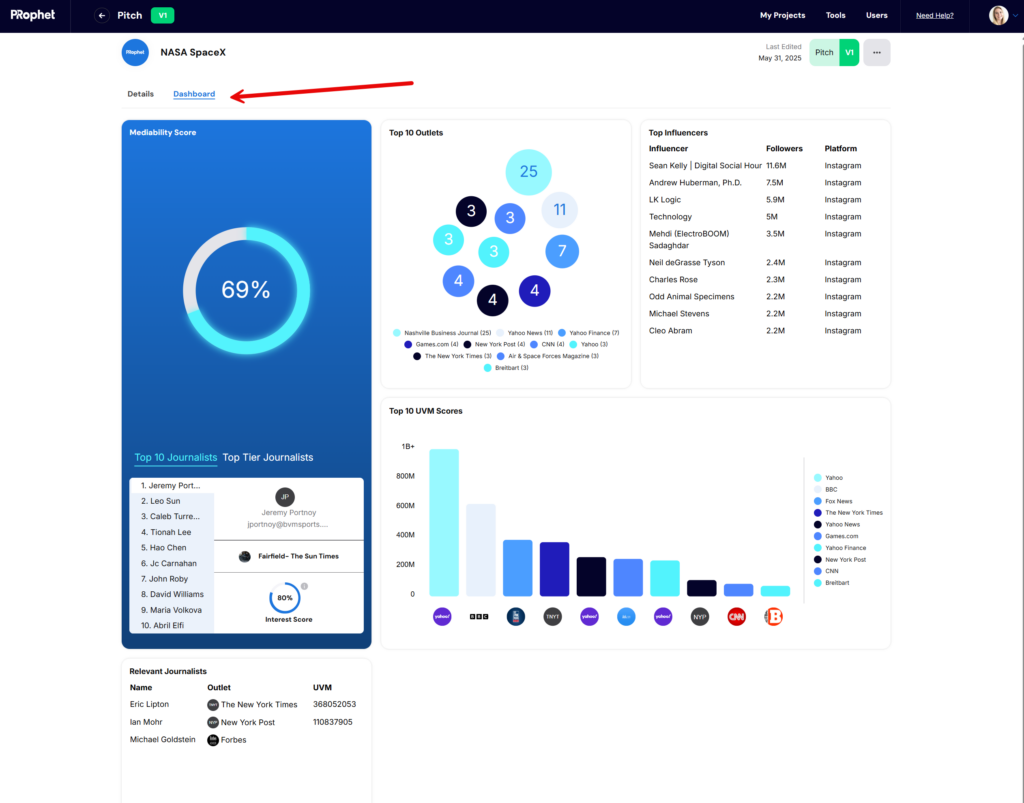Open the three-dot more options button
This screenshot has width=1024, height=803.
click(876, 52)
